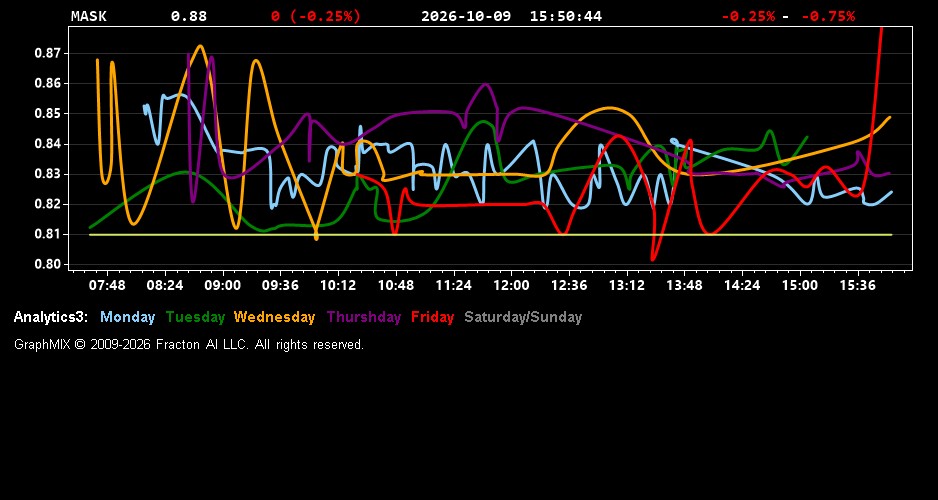Click the 0.87 y-axis label
The image size is (938, 500).
(x=48, y=53)
